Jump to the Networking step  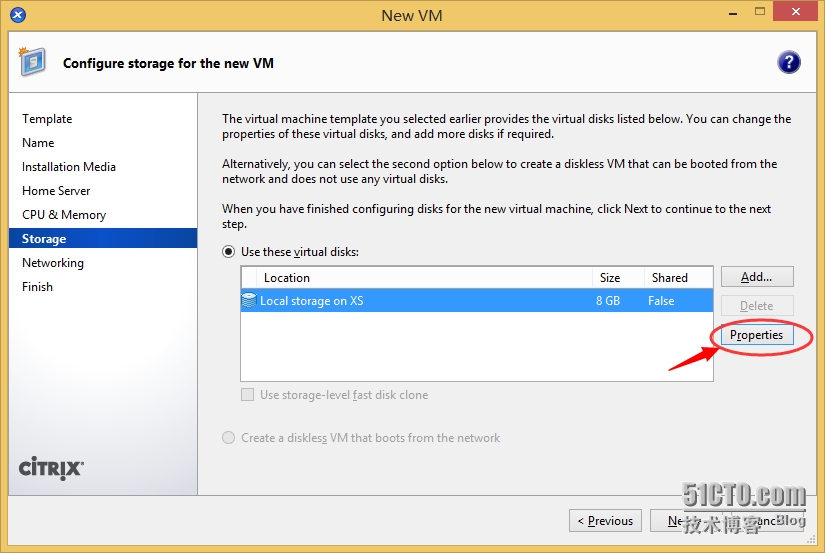[53, 263]
